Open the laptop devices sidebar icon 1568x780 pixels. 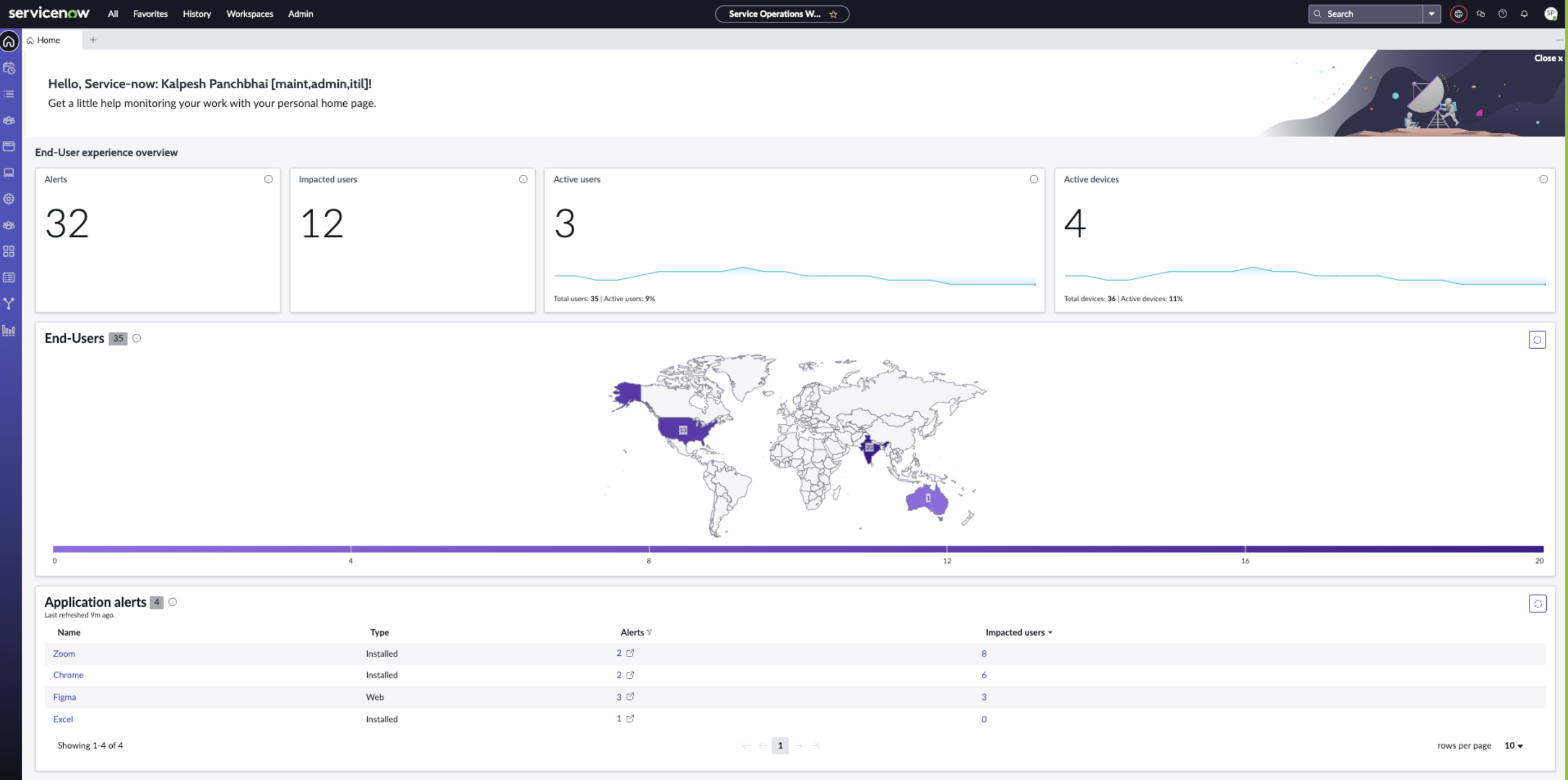(9, 172)
